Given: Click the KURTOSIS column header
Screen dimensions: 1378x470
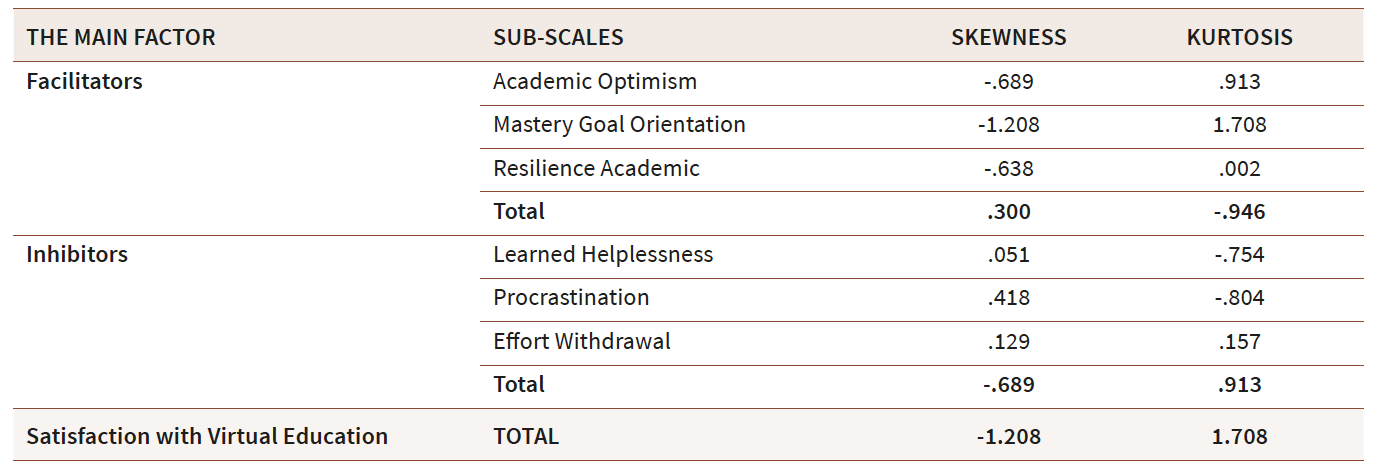Looking at the screenshot, I should [1239, 38].
